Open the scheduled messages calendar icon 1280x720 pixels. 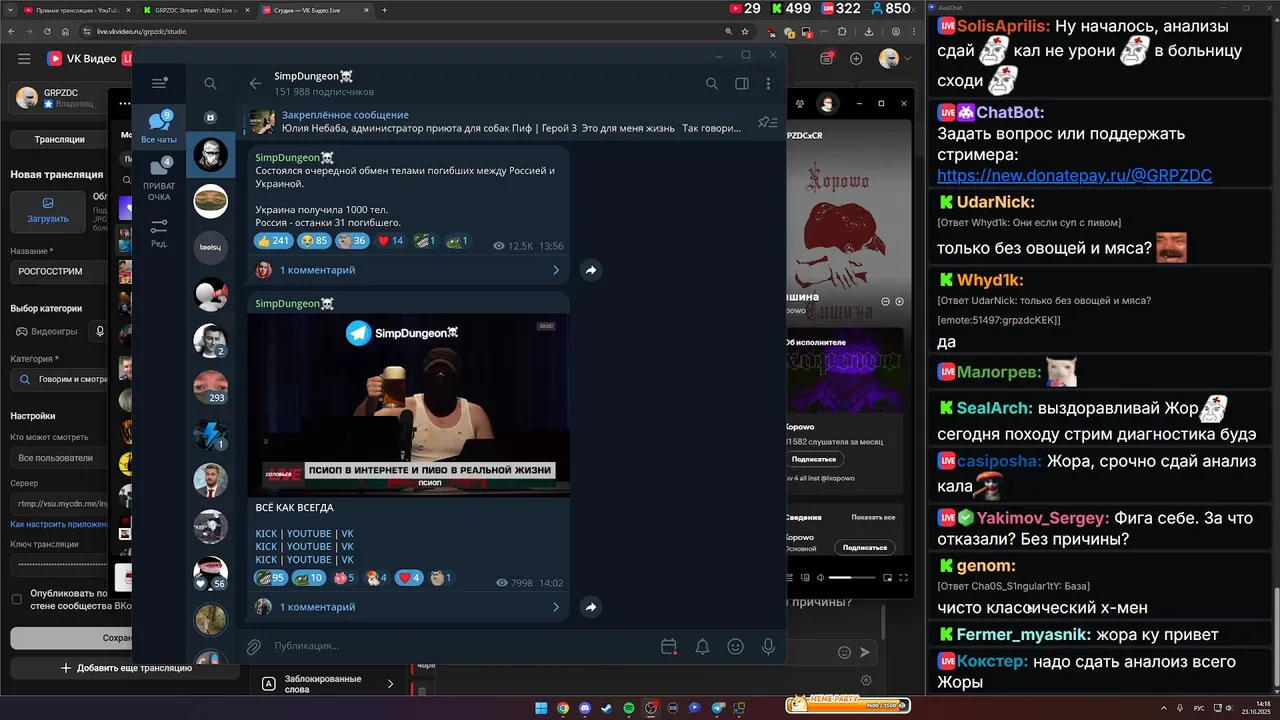(x=669, y=647)
